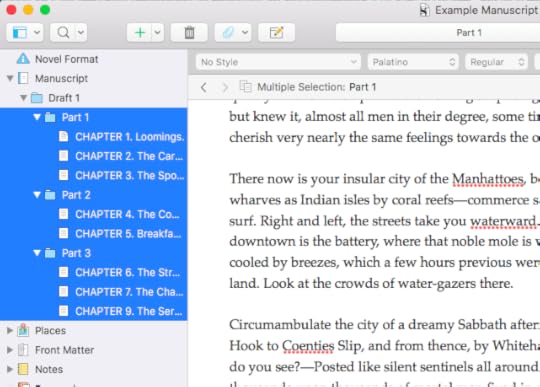Open the View mode dropdown arrow
The height and width of the screenshot is (387, 540).
[37, 33]
